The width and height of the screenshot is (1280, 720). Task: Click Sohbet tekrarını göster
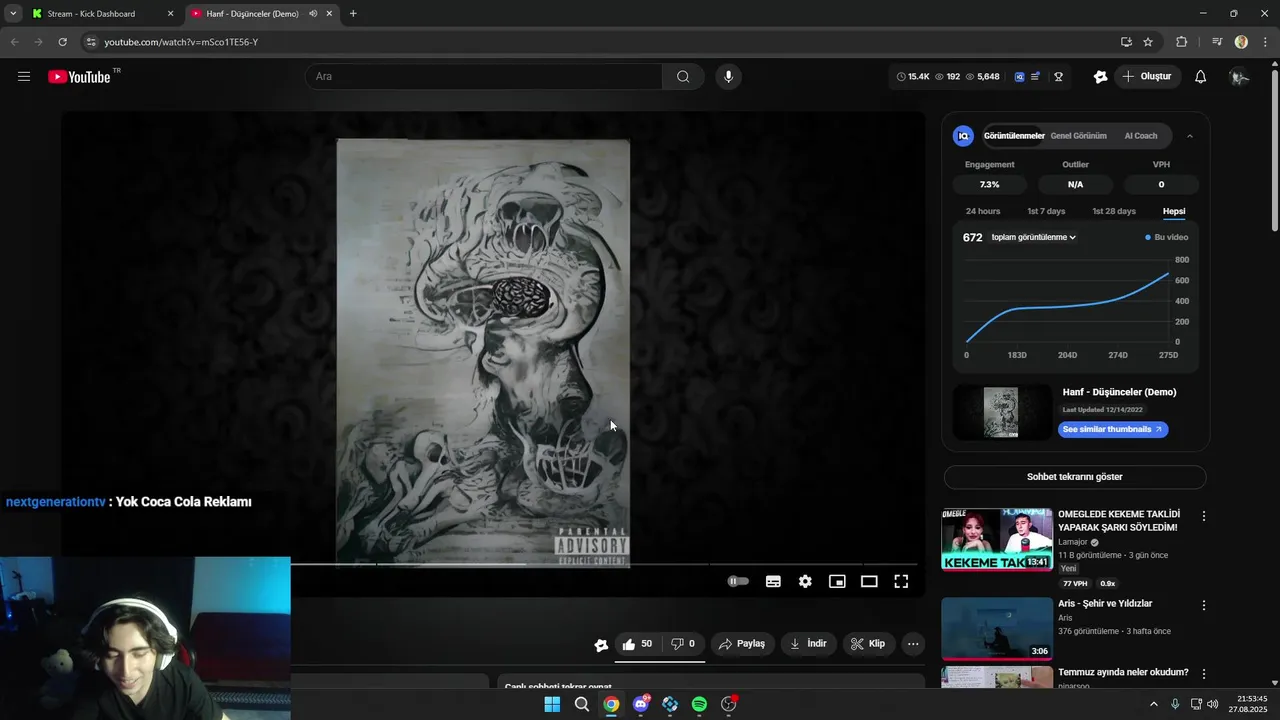1075,477
